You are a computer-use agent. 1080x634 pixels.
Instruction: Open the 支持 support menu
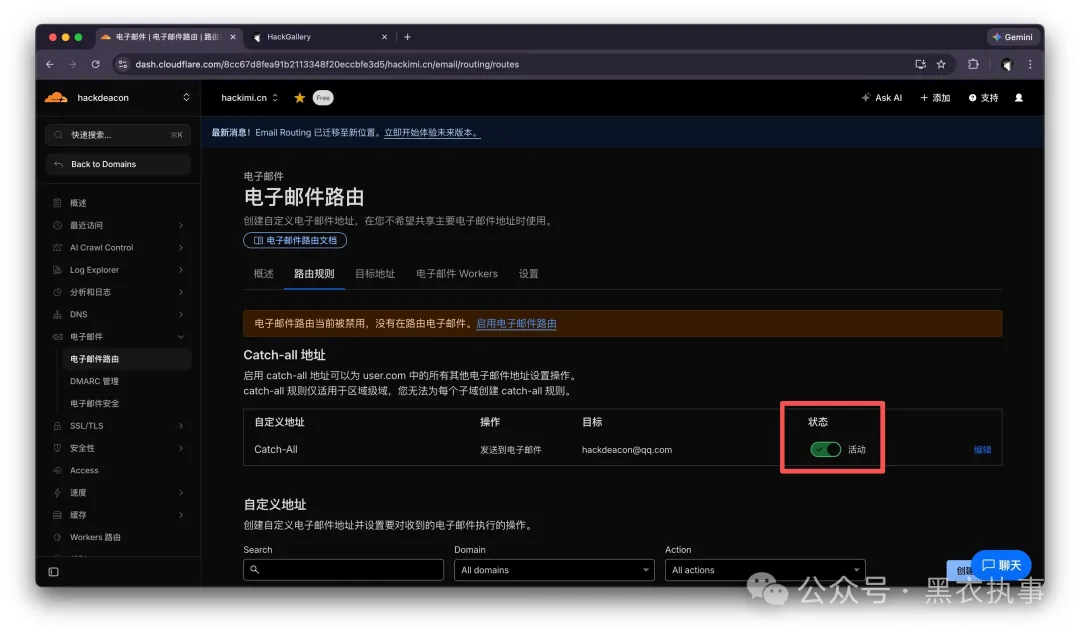983,98
